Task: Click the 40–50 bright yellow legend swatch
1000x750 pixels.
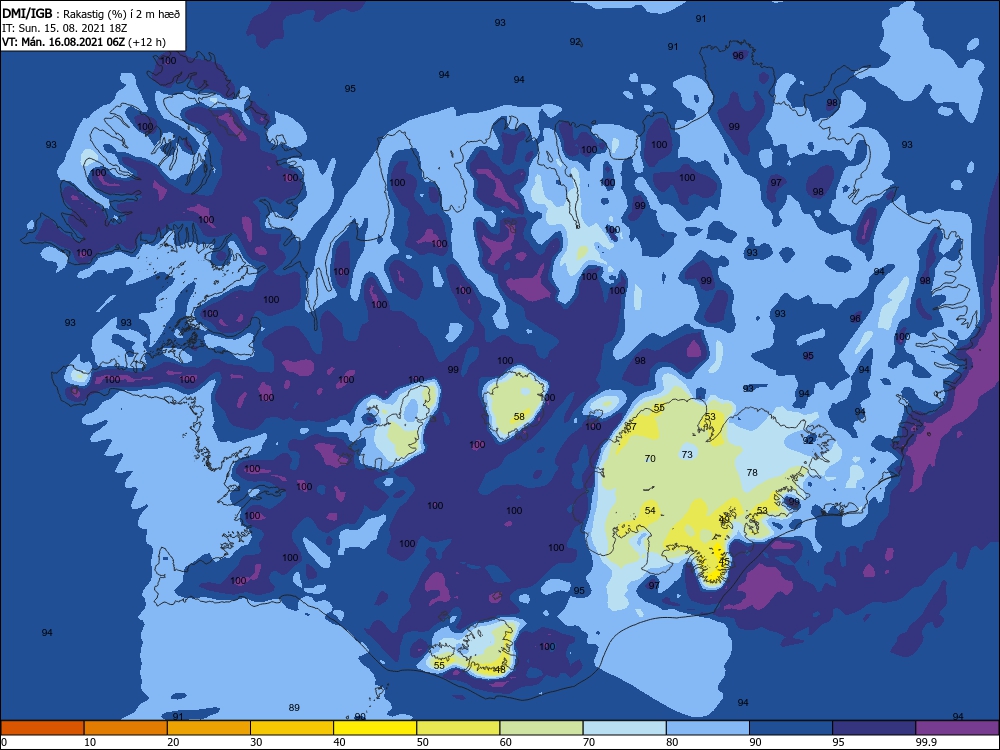Action: click(x=375, y=728)
